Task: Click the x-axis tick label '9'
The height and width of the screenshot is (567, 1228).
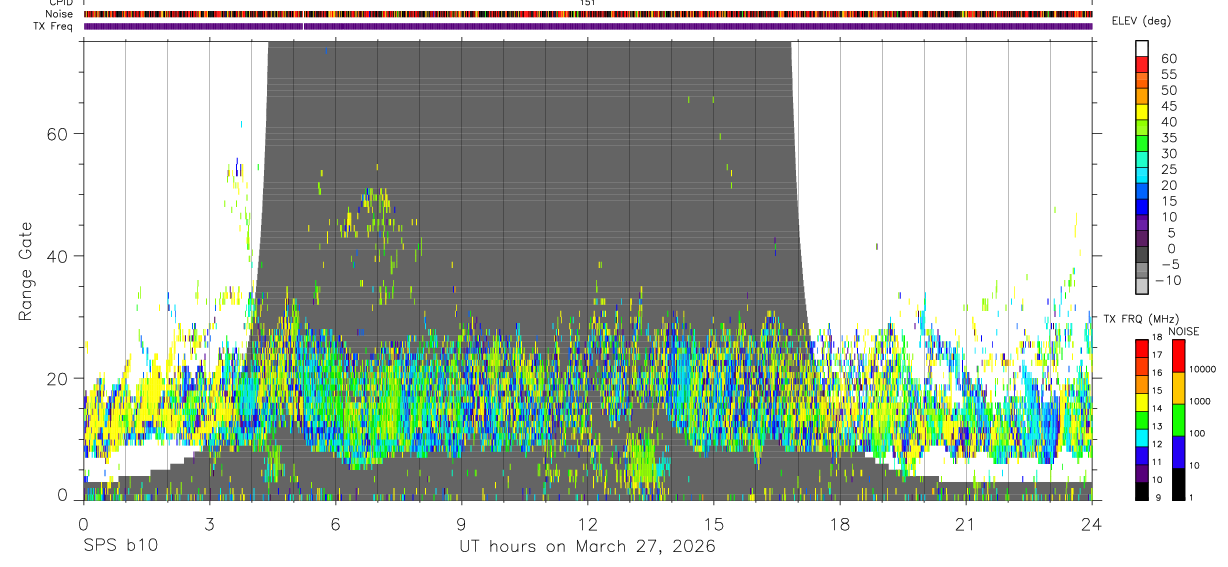Action: coord(461,523)
